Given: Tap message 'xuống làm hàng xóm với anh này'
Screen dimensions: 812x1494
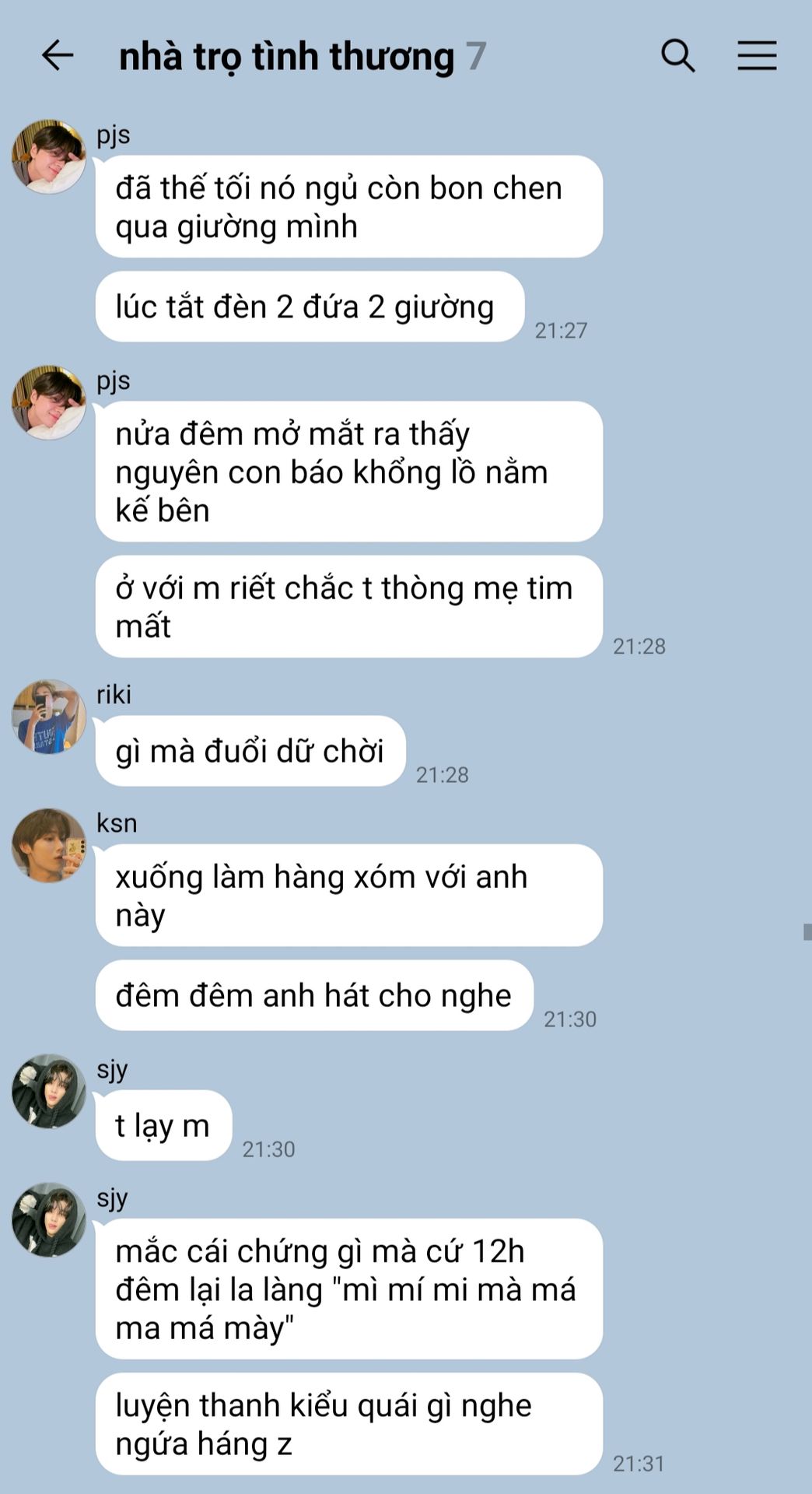Looking at the screenshot, I should [x=349, y=896].
